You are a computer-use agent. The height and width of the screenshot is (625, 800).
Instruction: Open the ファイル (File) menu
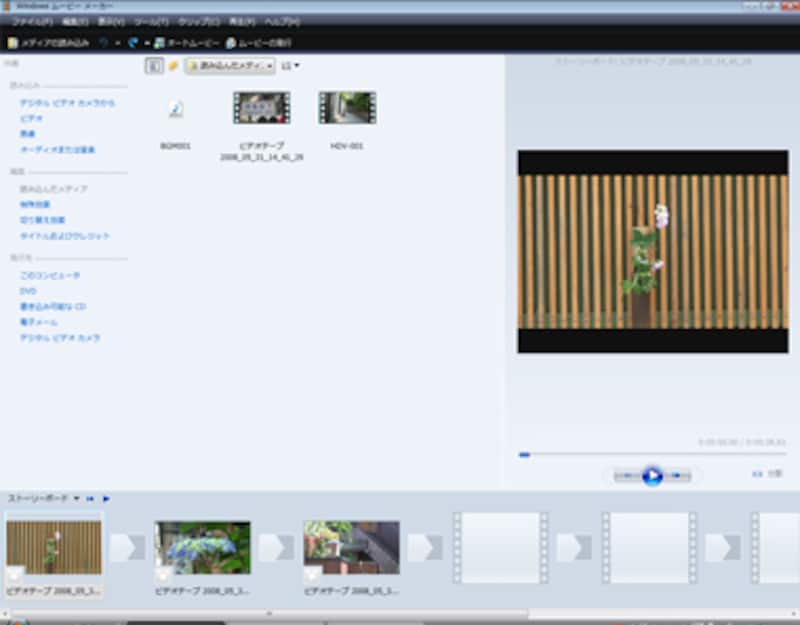[x=33, y=21]
